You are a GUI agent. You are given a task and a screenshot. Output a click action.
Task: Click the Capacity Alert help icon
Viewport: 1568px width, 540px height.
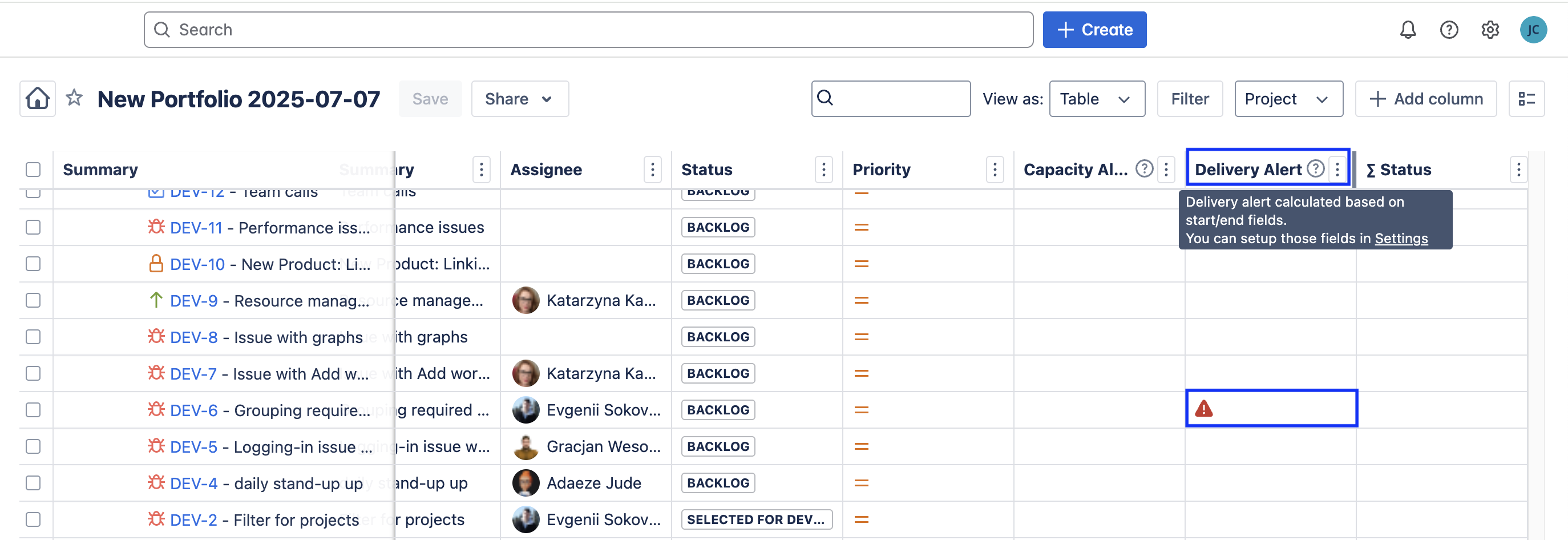click(1145, 169)
